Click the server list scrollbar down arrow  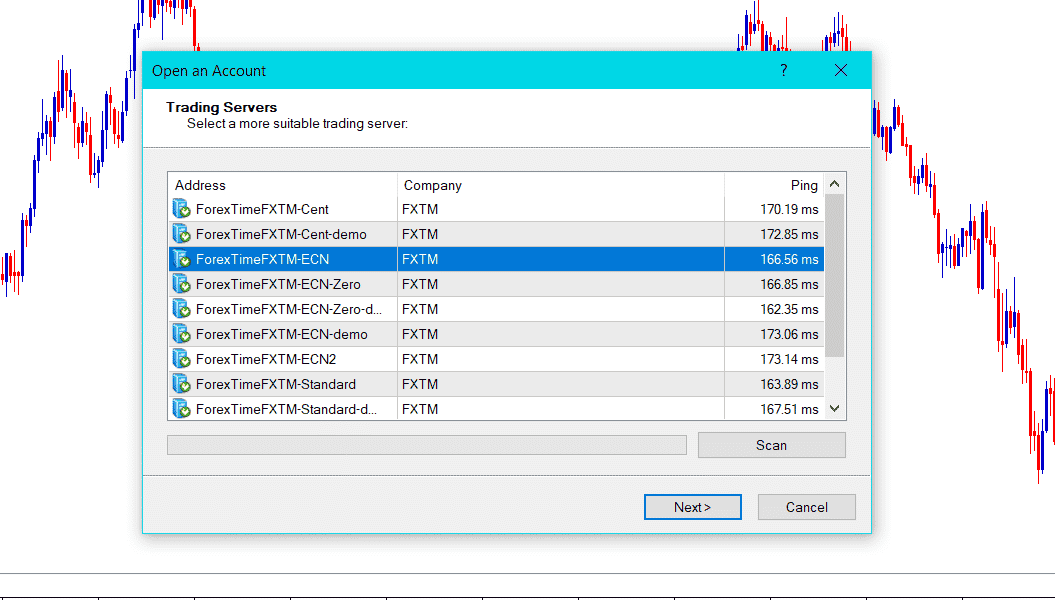coord(835,408)
